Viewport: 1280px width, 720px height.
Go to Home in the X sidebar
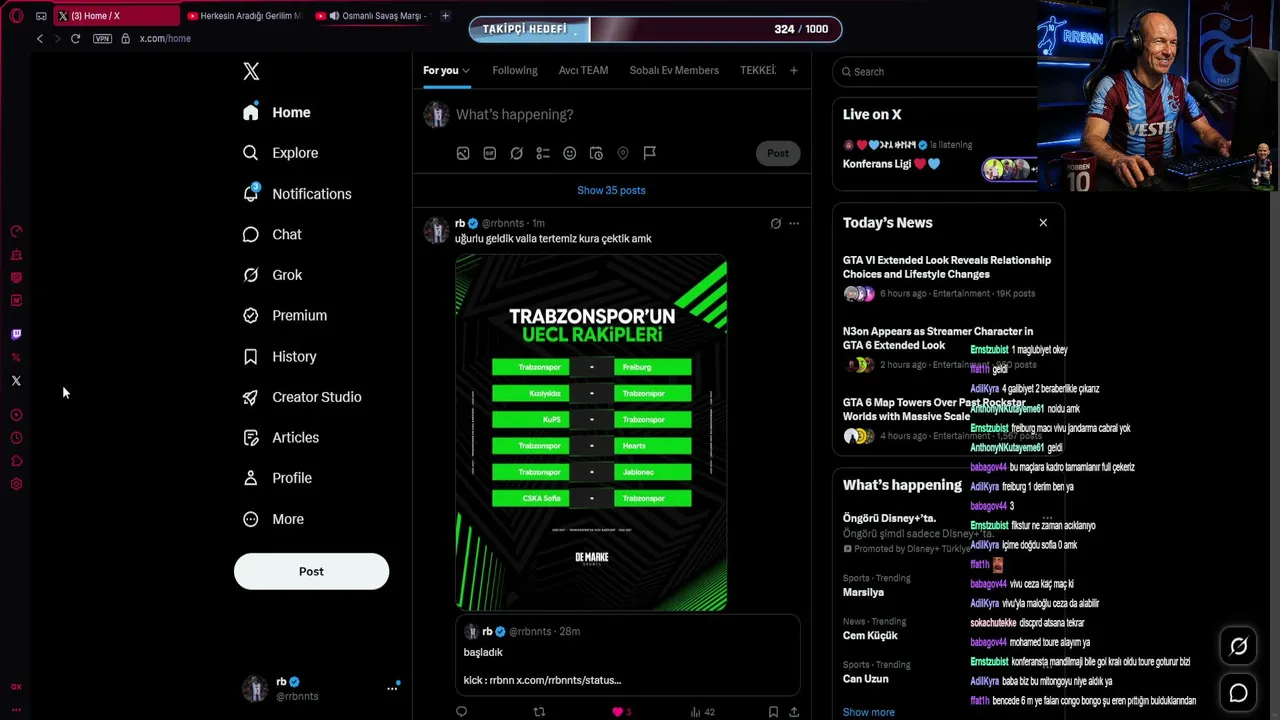click(x=277, y=113)
